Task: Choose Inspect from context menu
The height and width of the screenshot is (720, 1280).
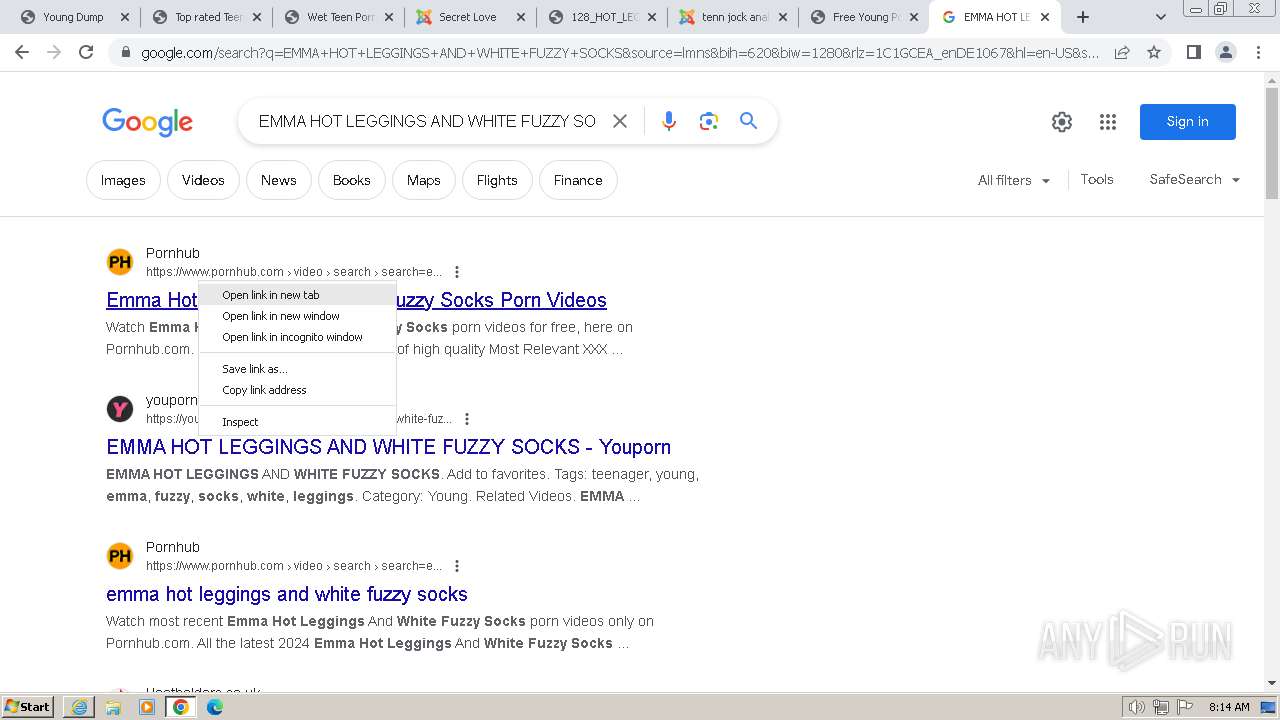Action: (298, 422)
